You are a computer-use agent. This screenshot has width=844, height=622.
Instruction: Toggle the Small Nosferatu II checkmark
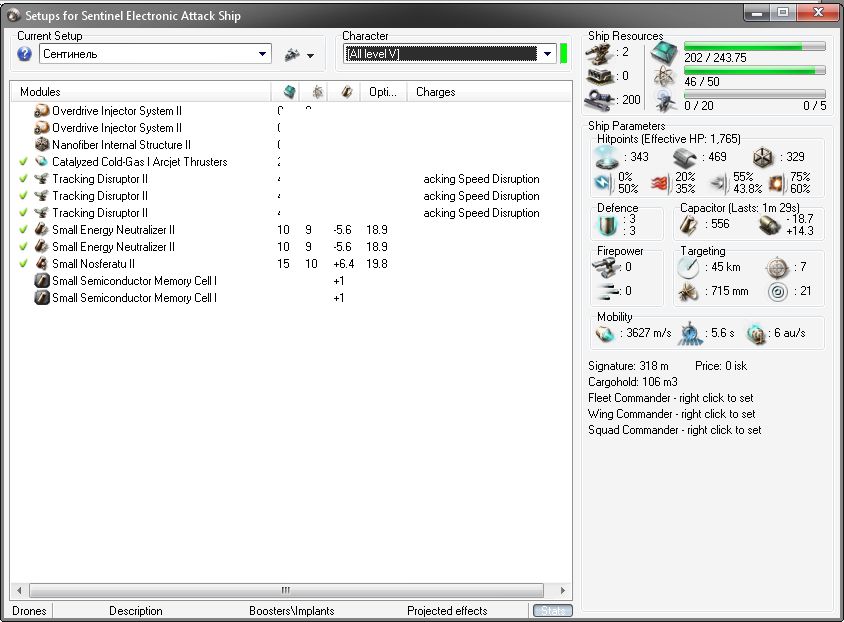(x=23, y=264)
